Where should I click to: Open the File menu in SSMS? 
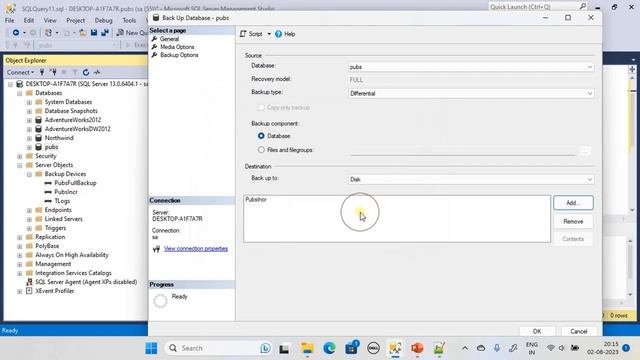[x=9, y=20]
